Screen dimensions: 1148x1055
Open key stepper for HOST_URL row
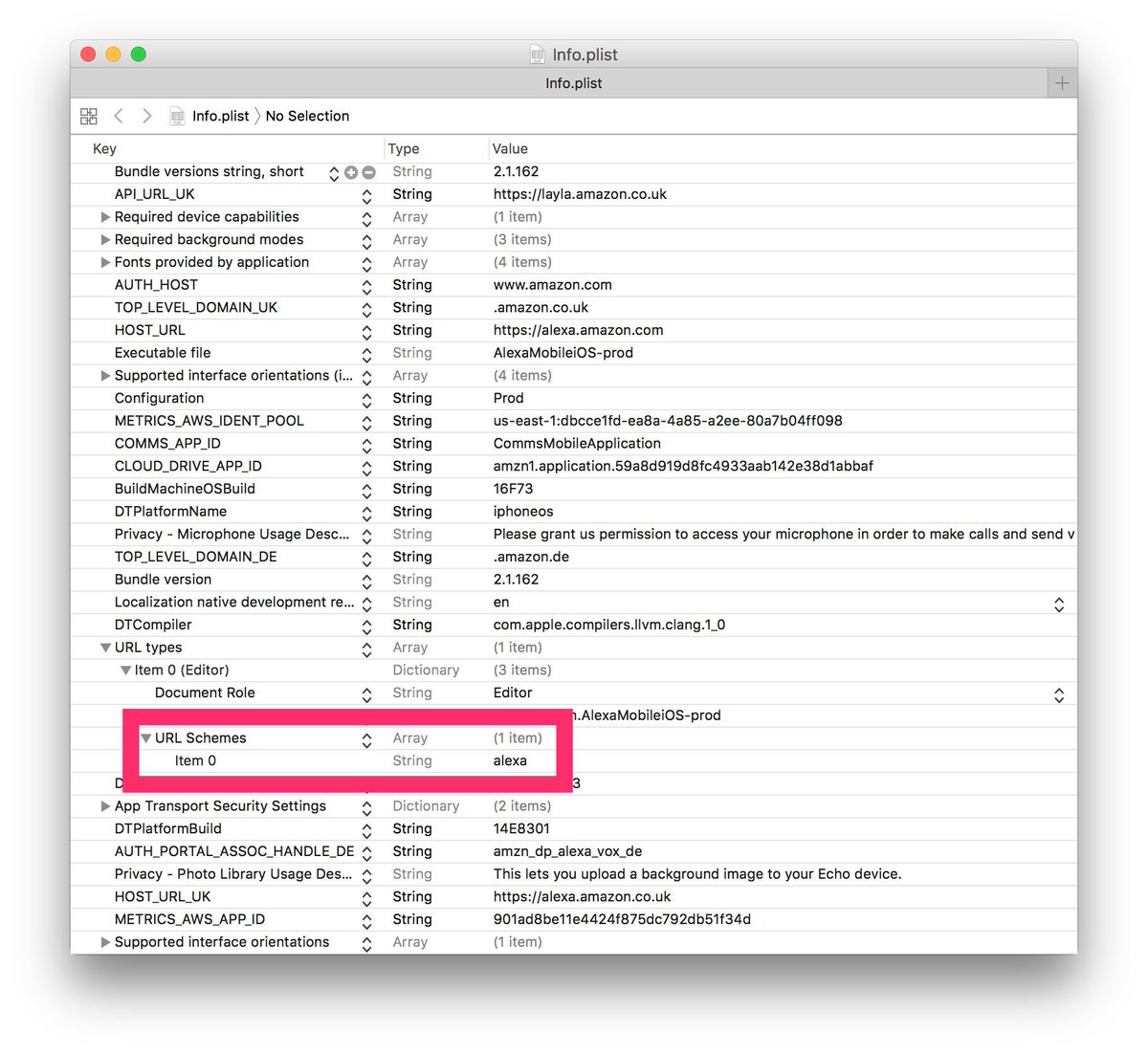[x=366, y=331]
